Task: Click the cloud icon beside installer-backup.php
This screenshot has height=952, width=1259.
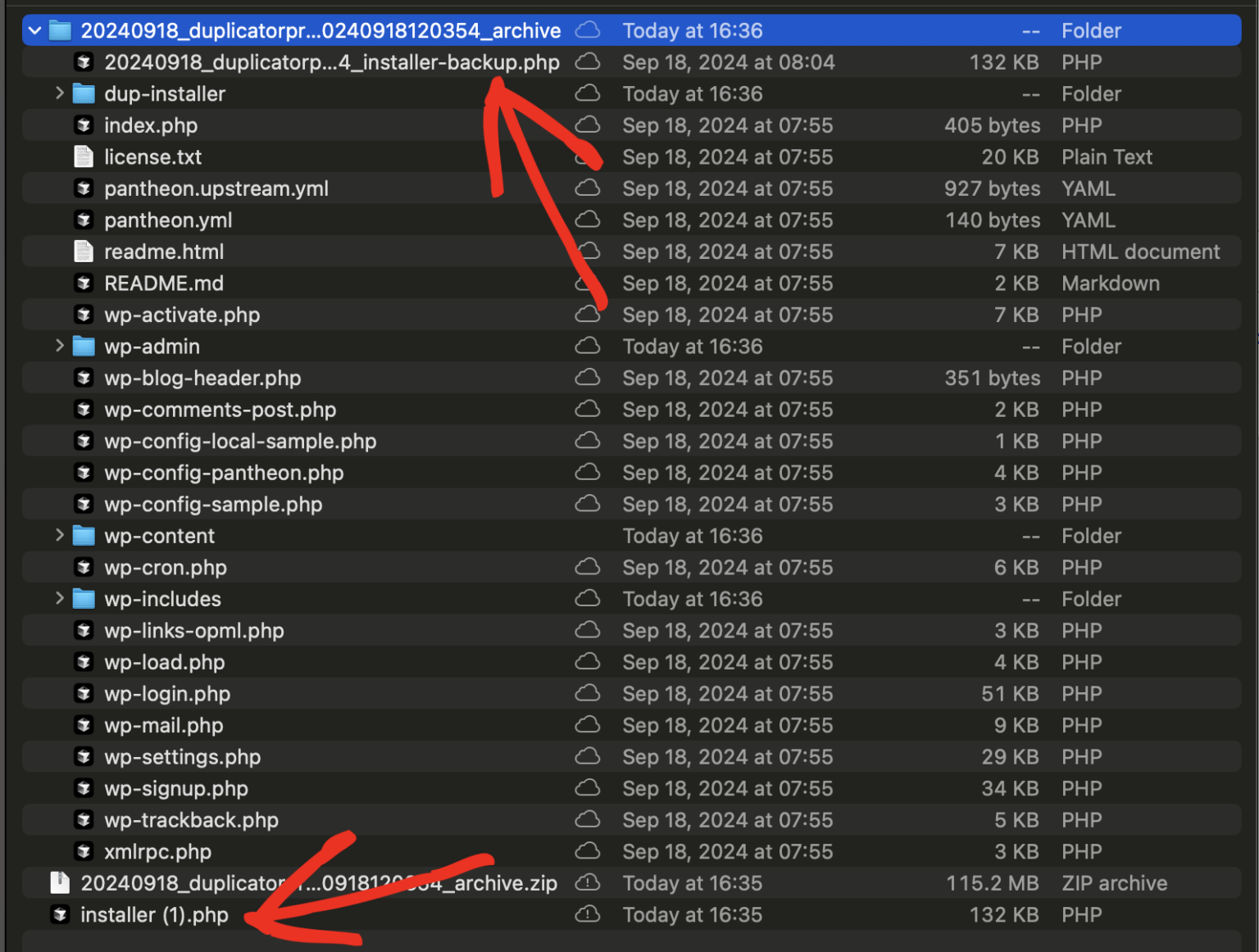Action: [x=587, y=62]
